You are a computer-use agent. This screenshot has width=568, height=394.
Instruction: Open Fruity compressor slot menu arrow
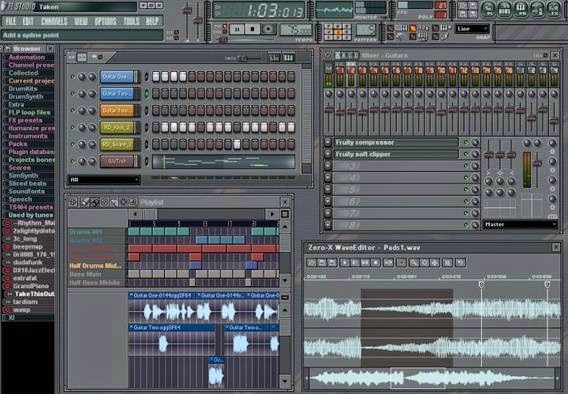click(327, 142)
